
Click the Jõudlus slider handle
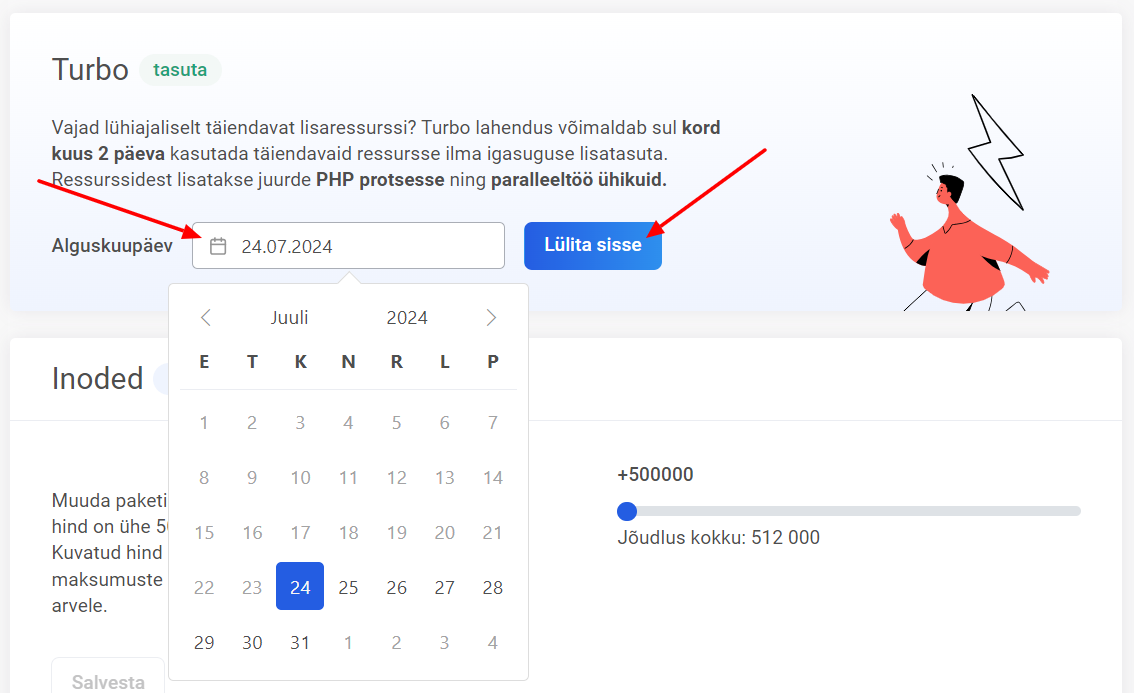tap(627, 511)
